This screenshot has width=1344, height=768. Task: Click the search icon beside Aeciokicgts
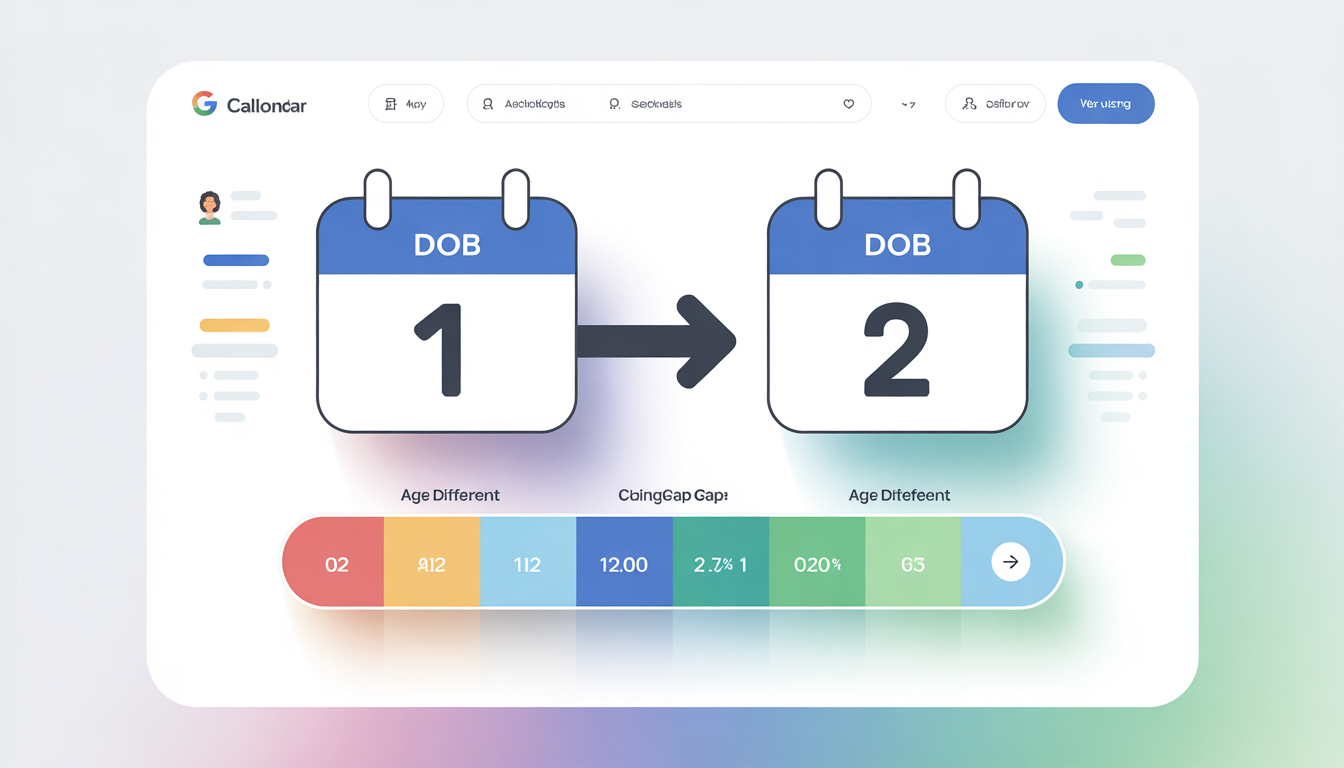[x=488, y=104]
